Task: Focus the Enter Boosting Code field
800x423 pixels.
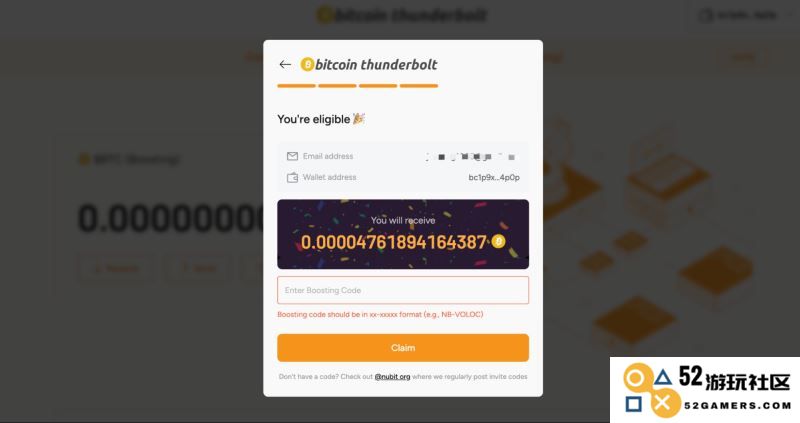Action: (x=403, y=290)
